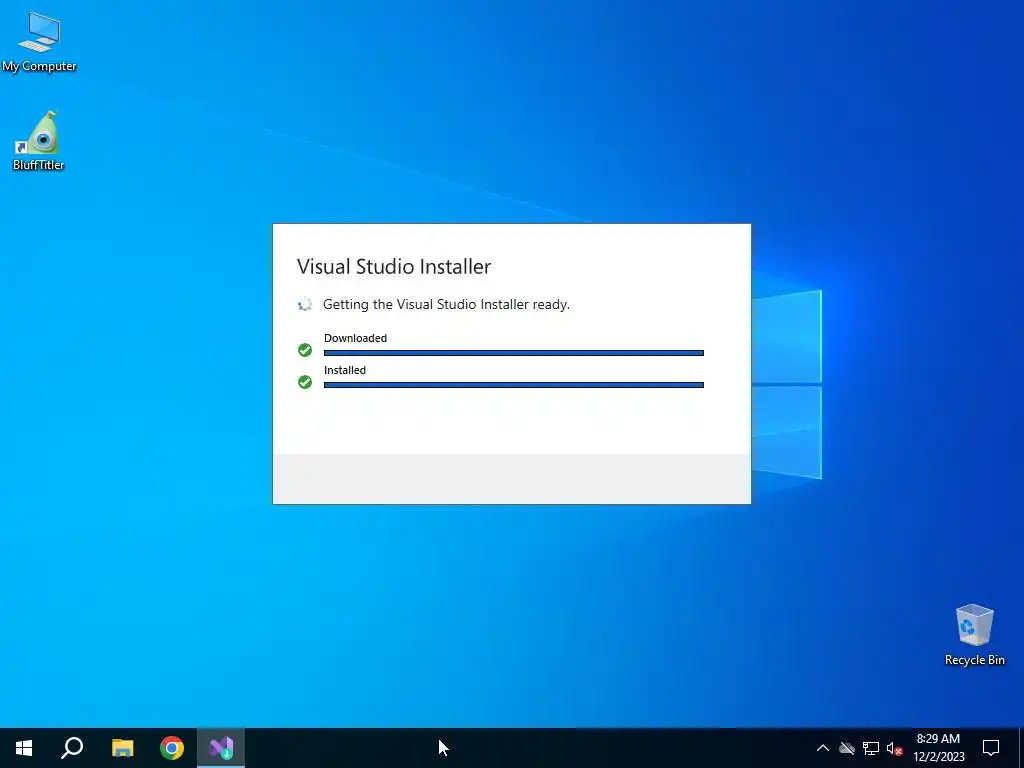Screen dimensions: 1024x768
Task: Click the Show desktop sliver at the taskbar edge
Action: click(x=1021, y=748)
